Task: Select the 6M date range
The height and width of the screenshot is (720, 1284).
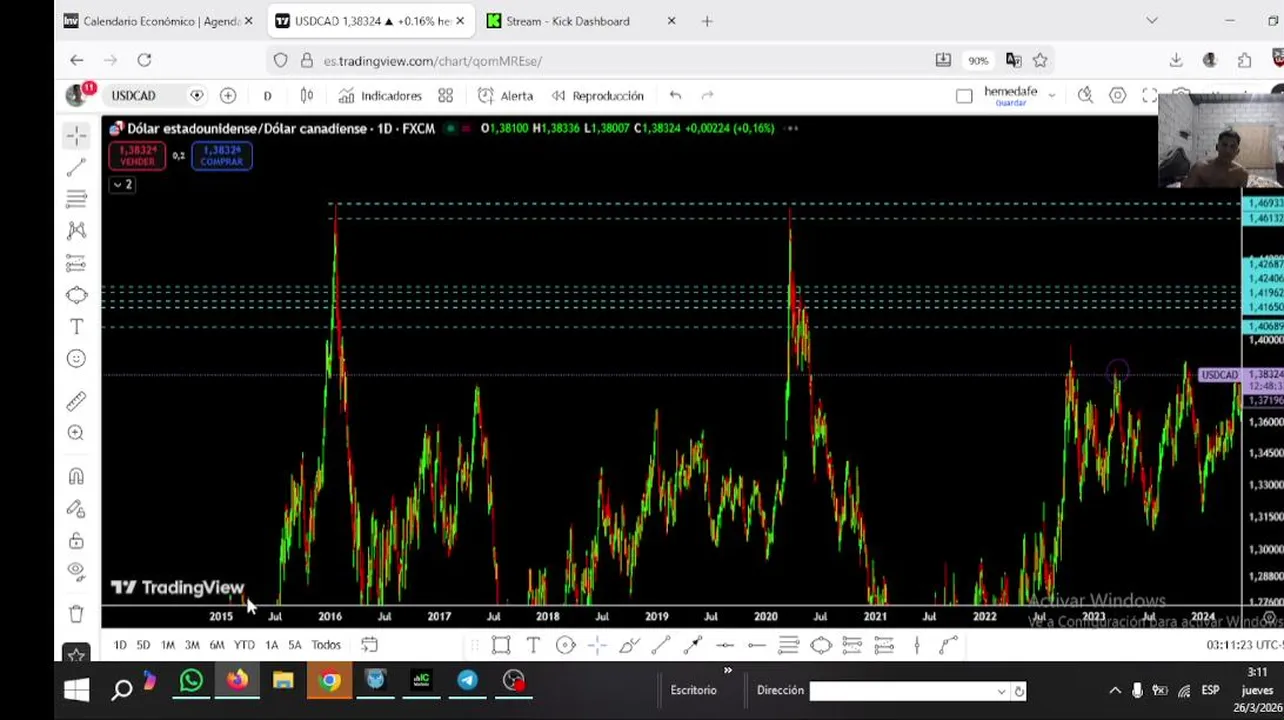Action: click(x=217, y=645)
